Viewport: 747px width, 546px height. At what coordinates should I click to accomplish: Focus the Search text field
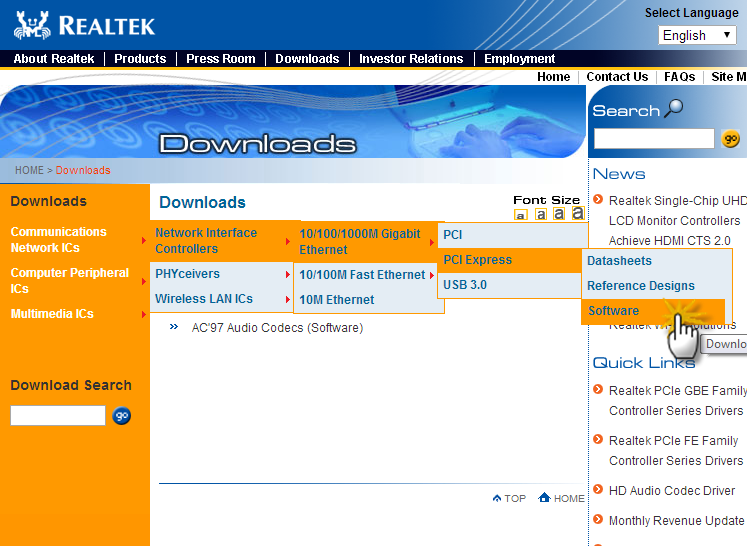tap(654, 139)
